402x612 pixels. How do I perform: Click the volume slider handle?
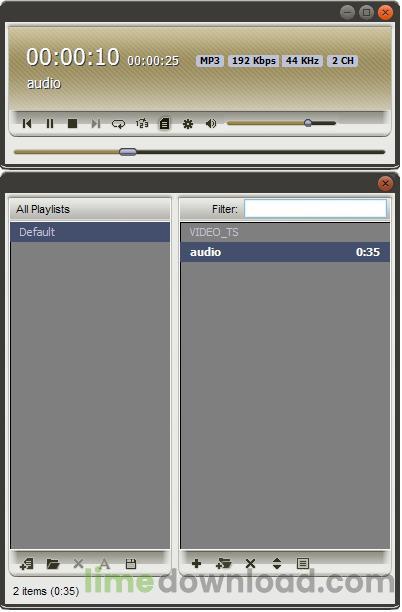[x=308, y=123]
